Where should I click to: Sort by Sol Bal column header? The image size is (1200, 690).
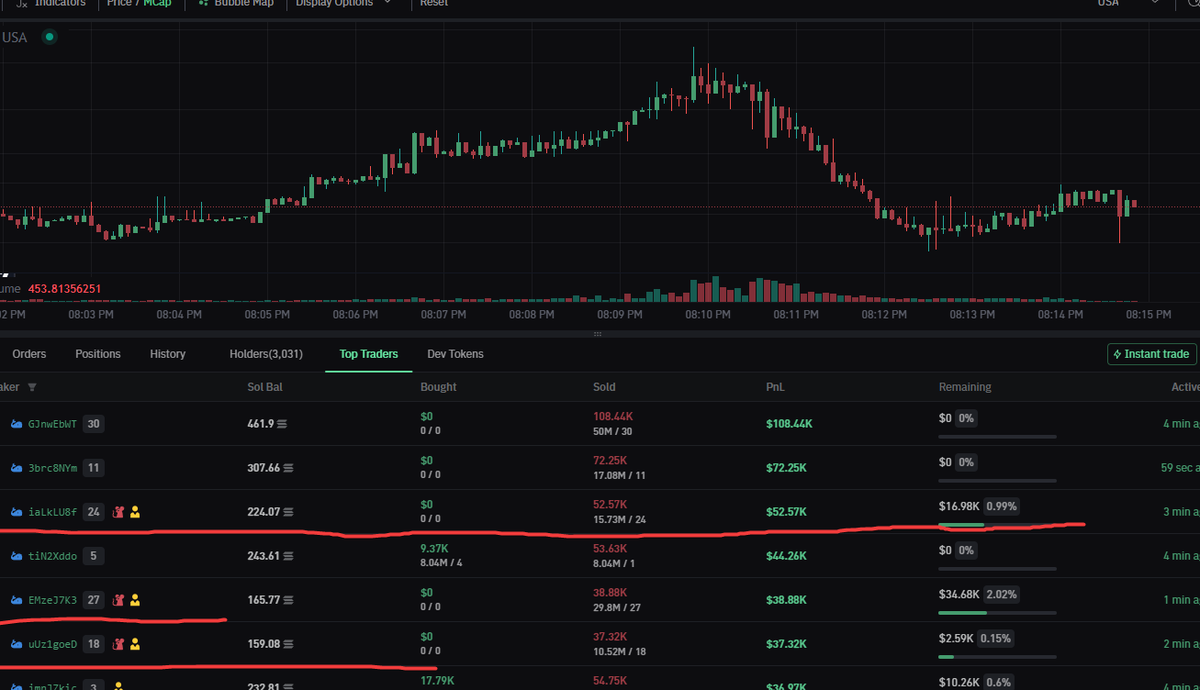264,387
